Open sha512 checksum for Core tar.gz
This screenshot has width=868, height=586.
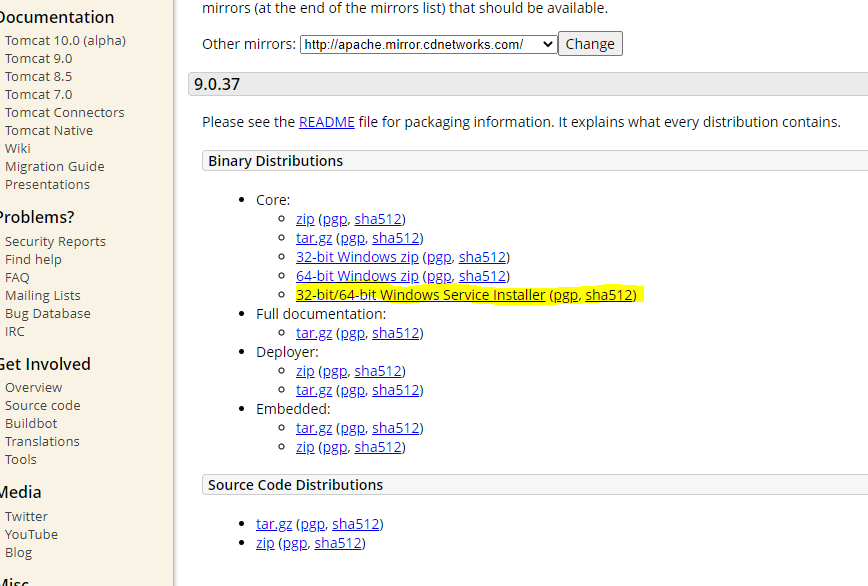[396, 238]
